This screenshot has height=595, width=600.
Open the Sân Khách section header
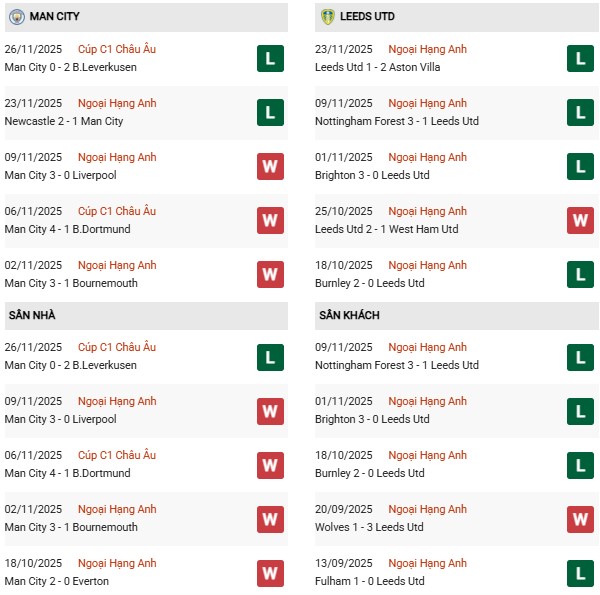(x=349, y=315)
